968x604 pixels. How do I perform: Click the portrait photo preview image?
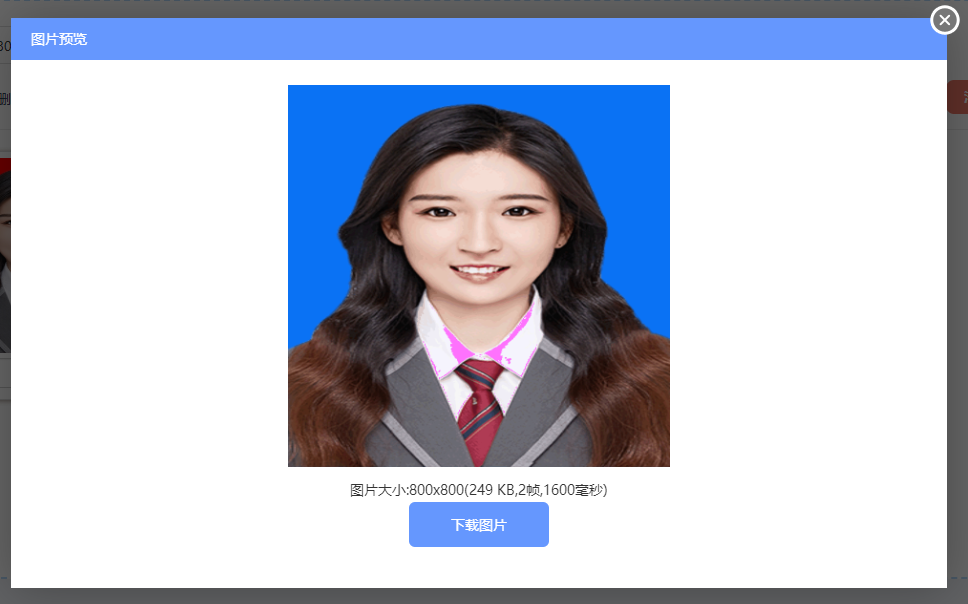pos(478,275)
